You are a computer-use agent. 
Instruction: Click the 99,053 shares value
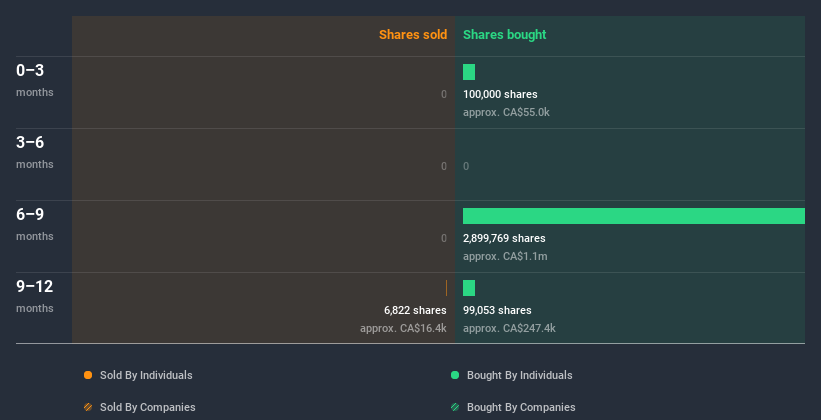497,311
